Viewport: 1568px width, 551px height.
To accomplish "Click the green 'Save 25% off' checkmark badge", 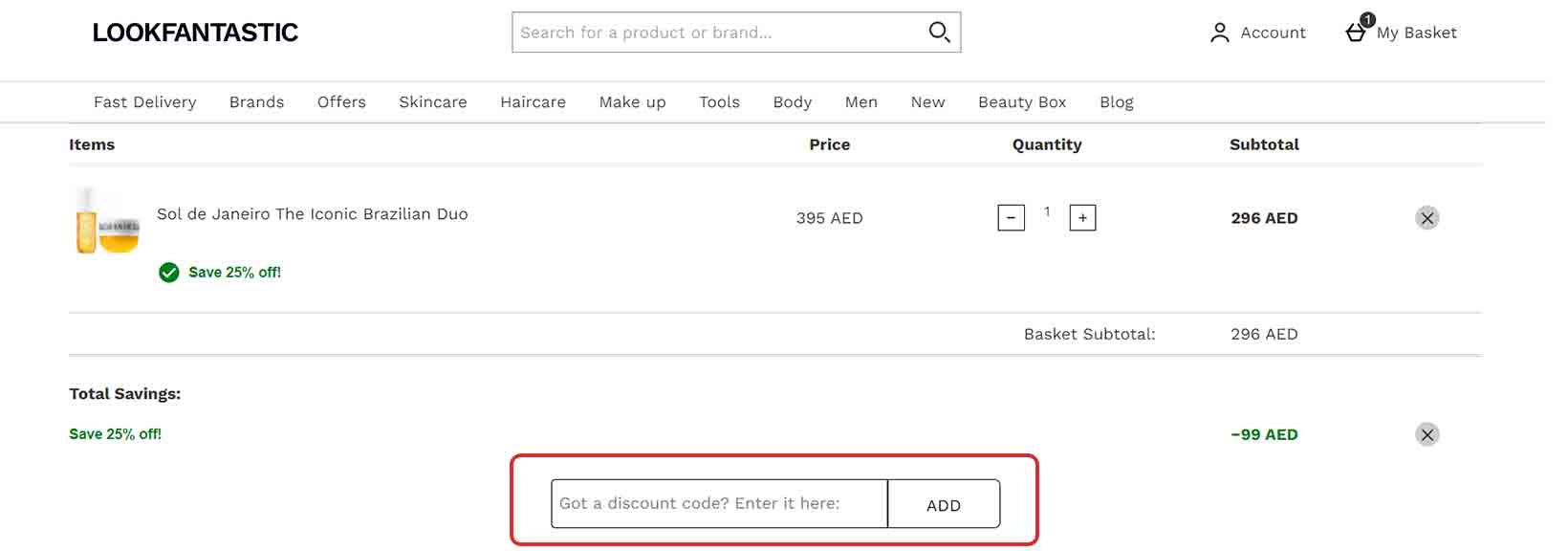I will (168, 273).
